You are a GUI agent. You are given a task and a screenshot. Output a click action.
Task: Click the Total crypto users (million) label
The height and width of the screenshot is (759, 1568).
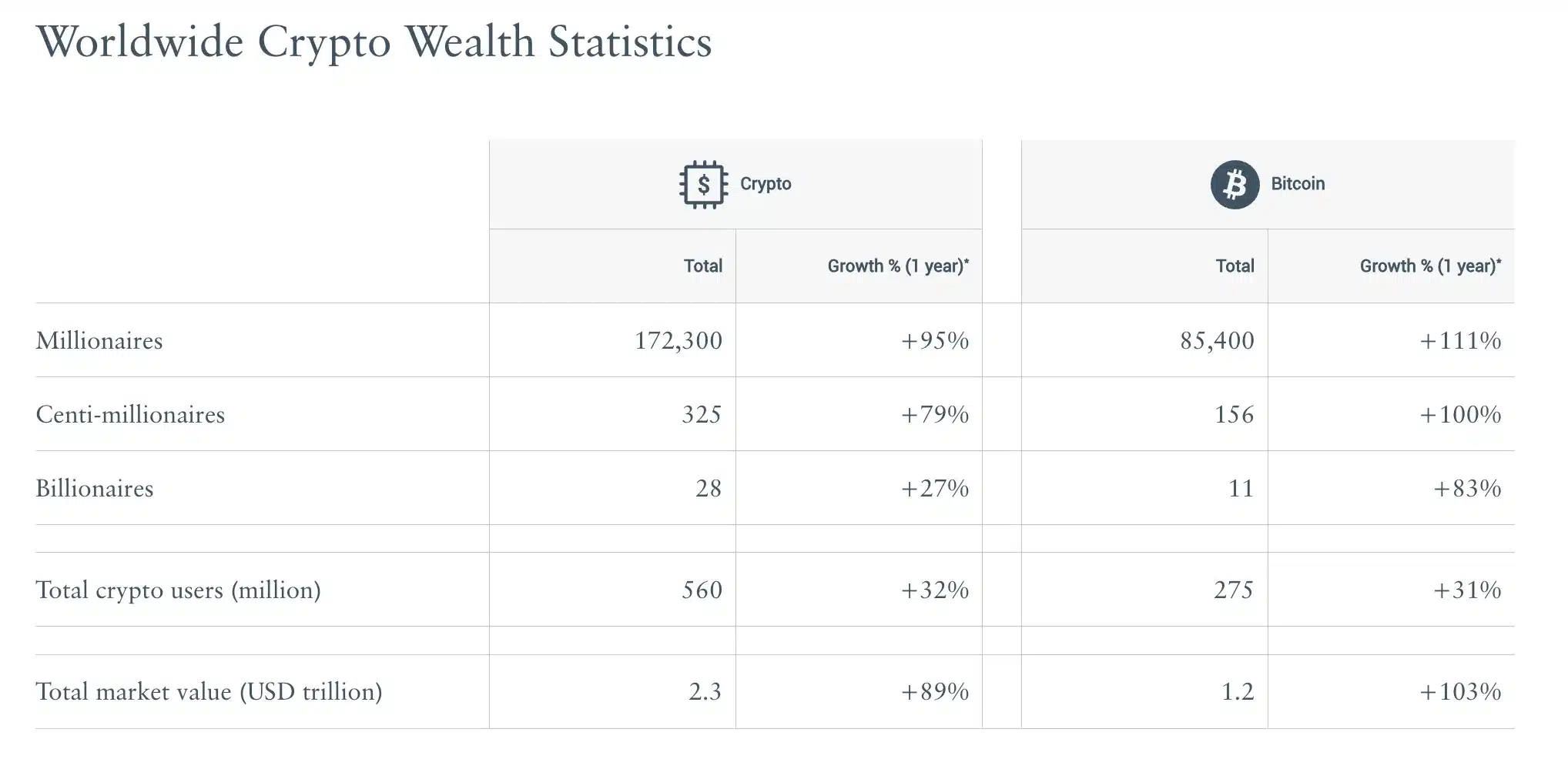pos(178,590)
